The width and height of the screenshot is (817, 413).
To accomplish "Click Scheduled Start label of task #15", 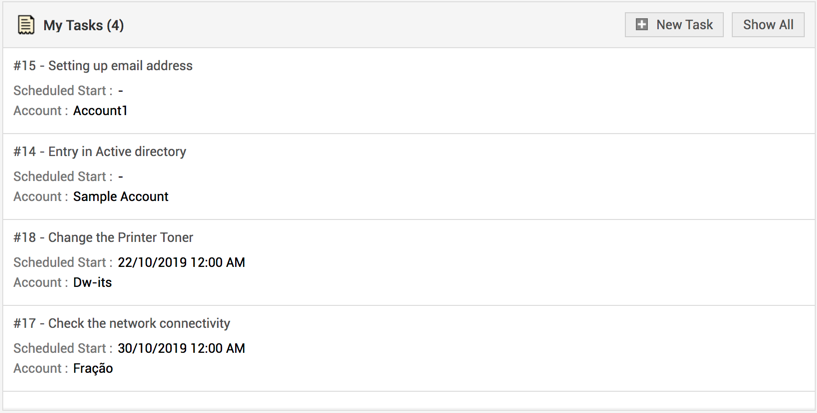I will [62, 91].
